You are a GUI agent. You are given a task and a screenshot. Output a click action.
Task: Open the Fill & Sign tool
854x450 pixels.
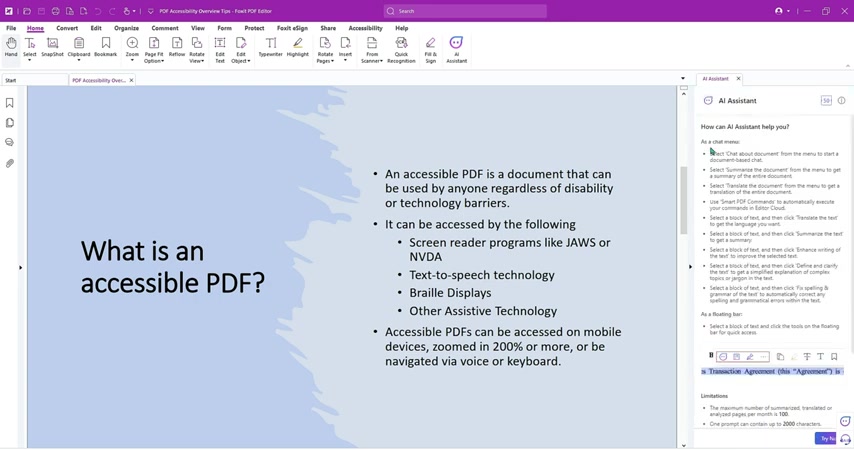(430, 50)
